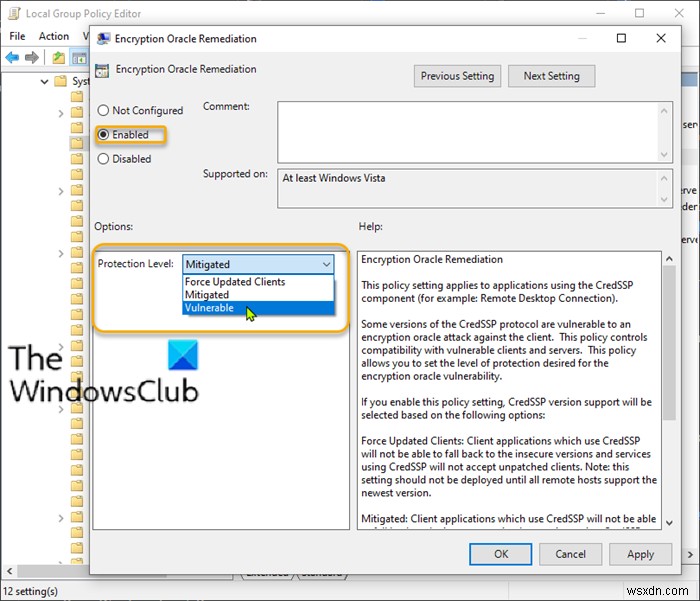Image resolution: width=700 pixels, height=601 pixels.
Task: Click the Supported on text field
Action: pyautogui.click(x=467, y=188)
